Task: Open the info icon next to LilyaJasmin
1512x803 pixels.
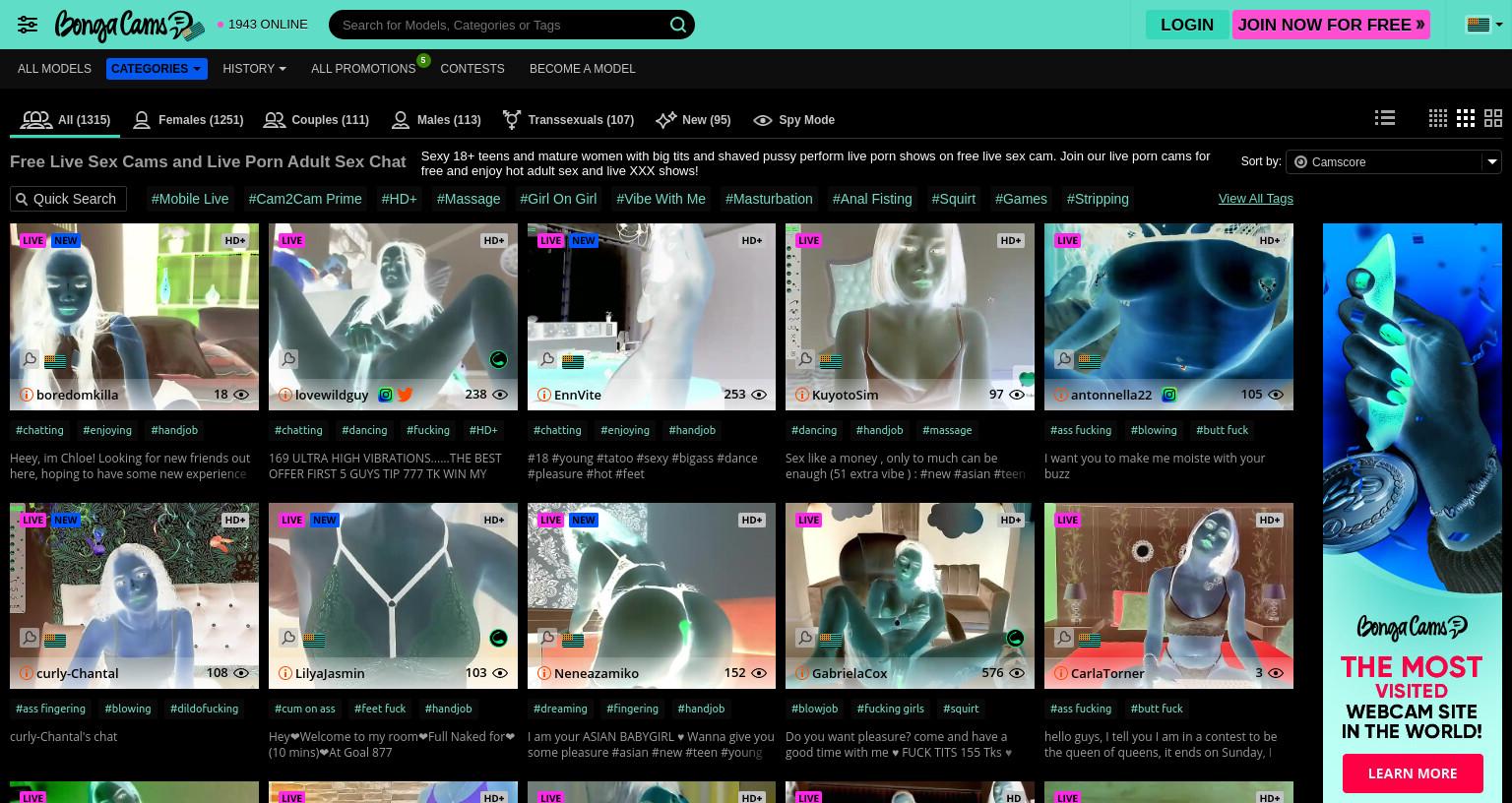Action: coord(284,673)
